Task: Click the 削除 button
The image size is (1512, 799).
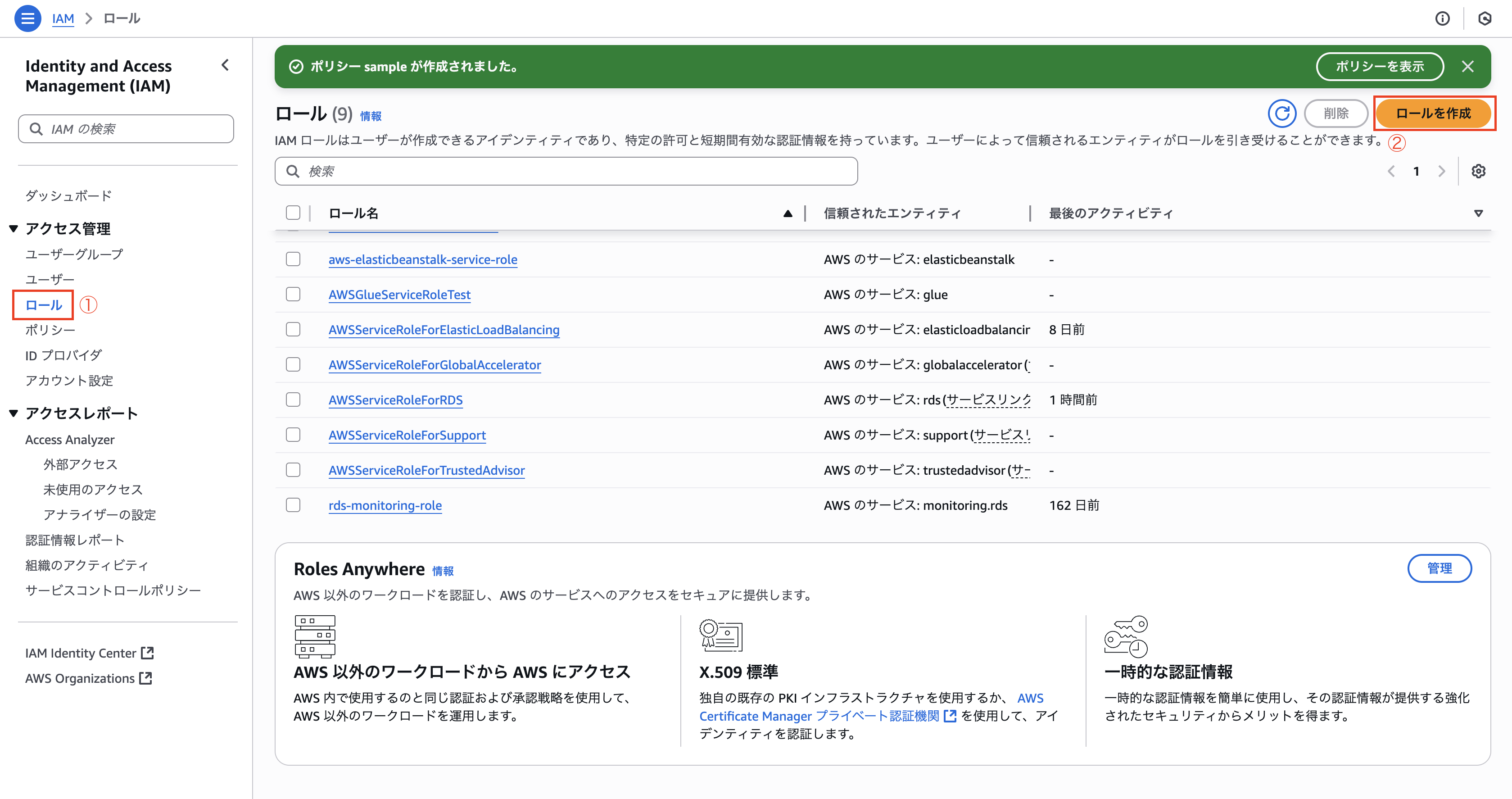Action: (1336, 113)
